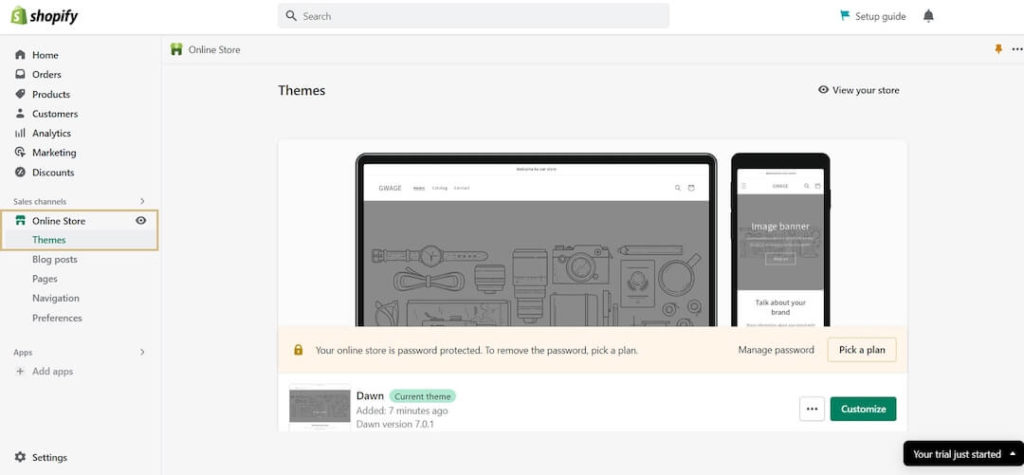Screen dimensions: 1024x475
Task: Click the Themes page heading
Action: pos(302,90)
